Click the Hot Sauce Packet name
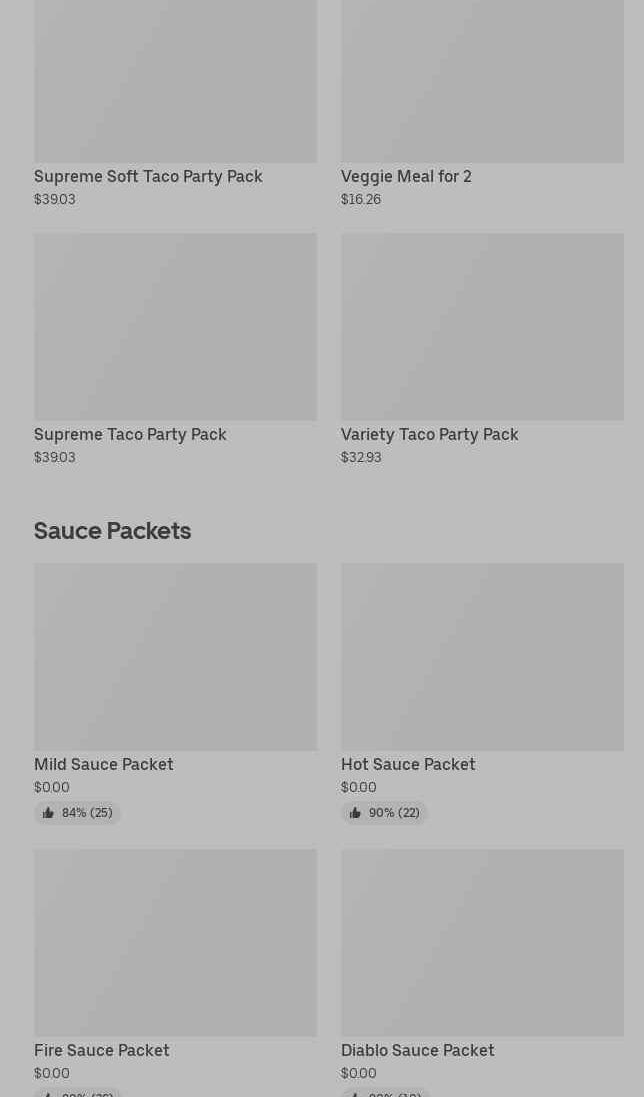This screenshot has height=1097, width=644. tap(408, 765)
